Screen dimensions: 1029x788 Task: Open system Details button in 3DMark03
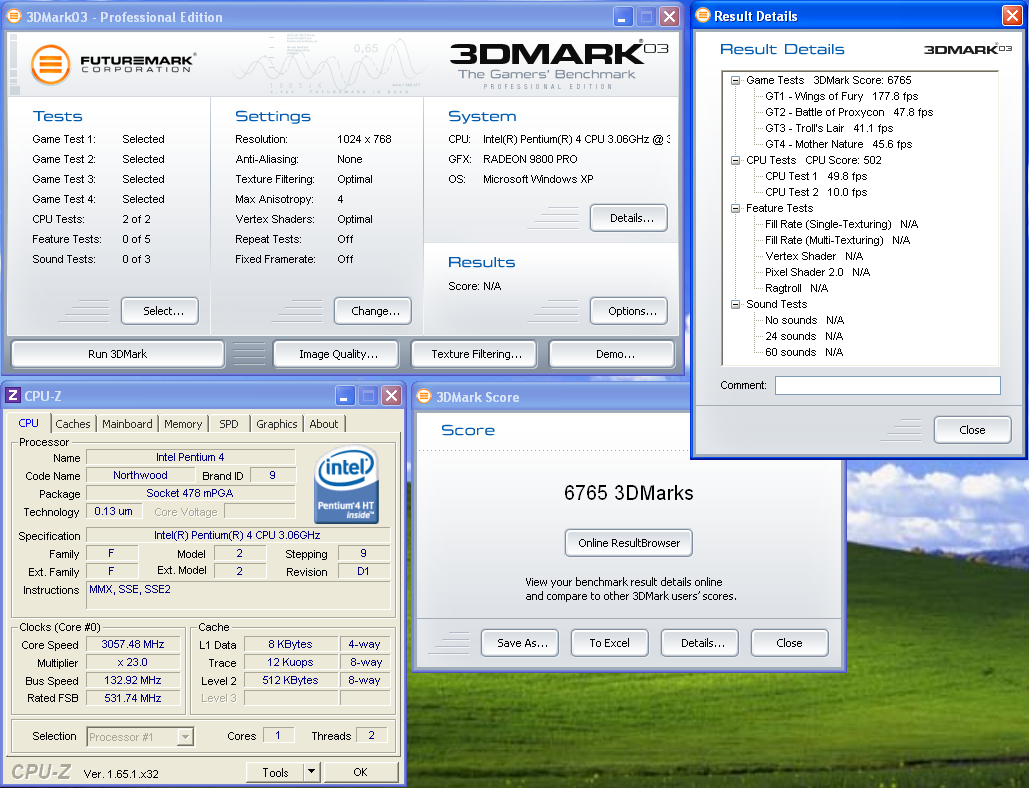(629, 218)
